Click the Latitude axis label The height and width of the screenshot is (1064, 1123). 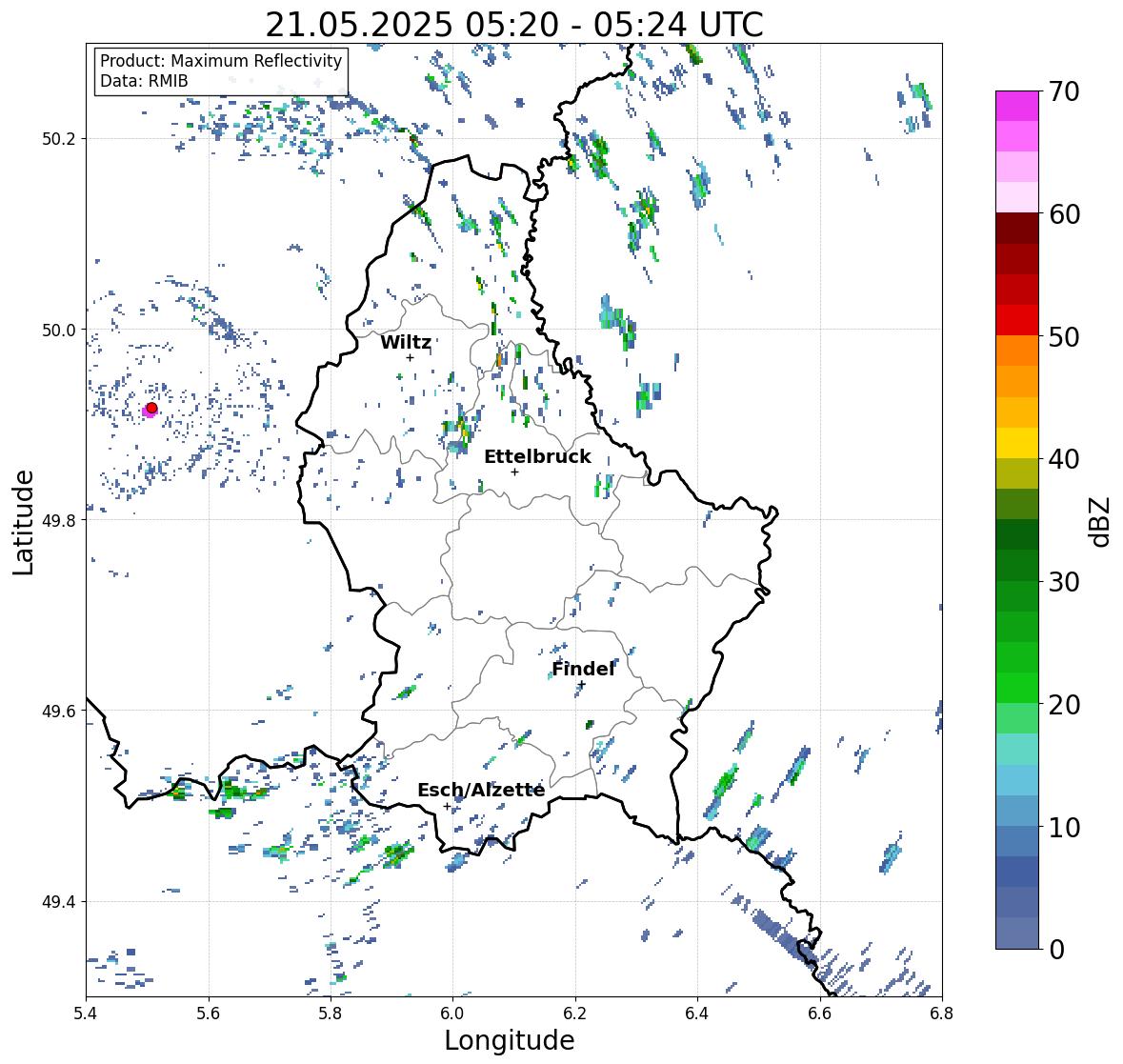tap(23, 523)
